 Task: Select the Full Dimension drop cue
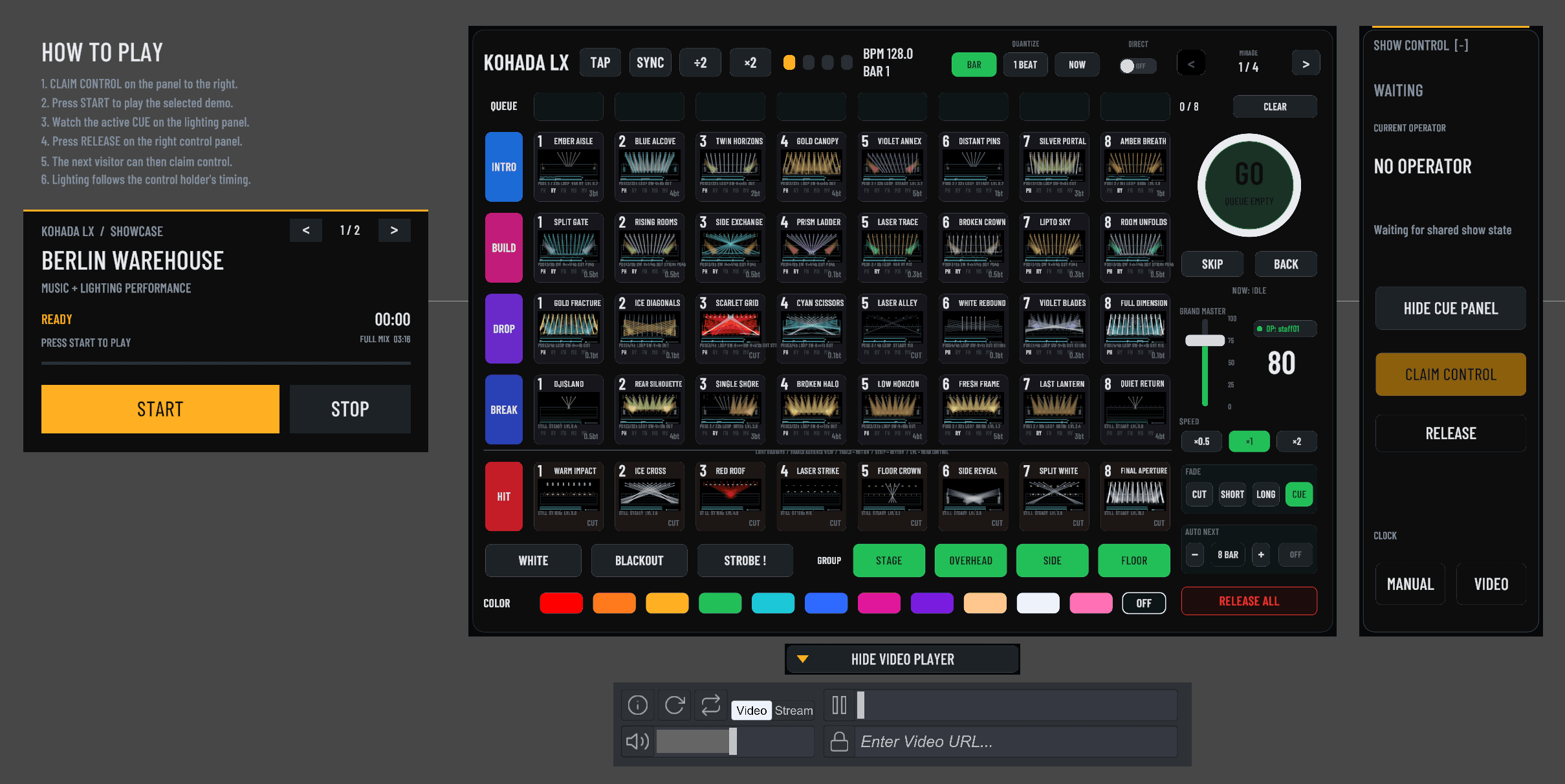click(x=1135, y=328)
